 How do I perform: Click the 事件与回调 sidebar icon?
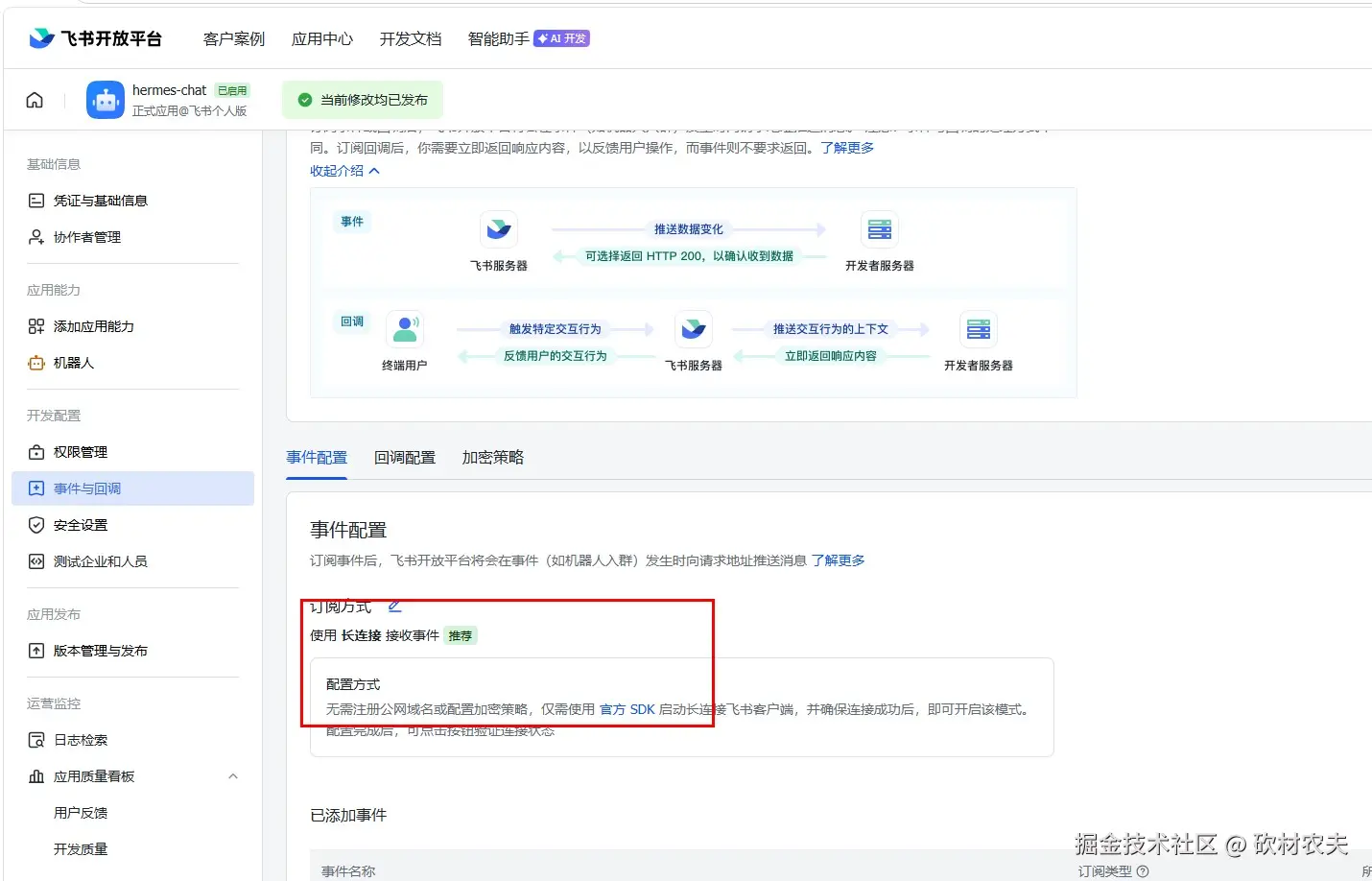click(x=36, y=488)
